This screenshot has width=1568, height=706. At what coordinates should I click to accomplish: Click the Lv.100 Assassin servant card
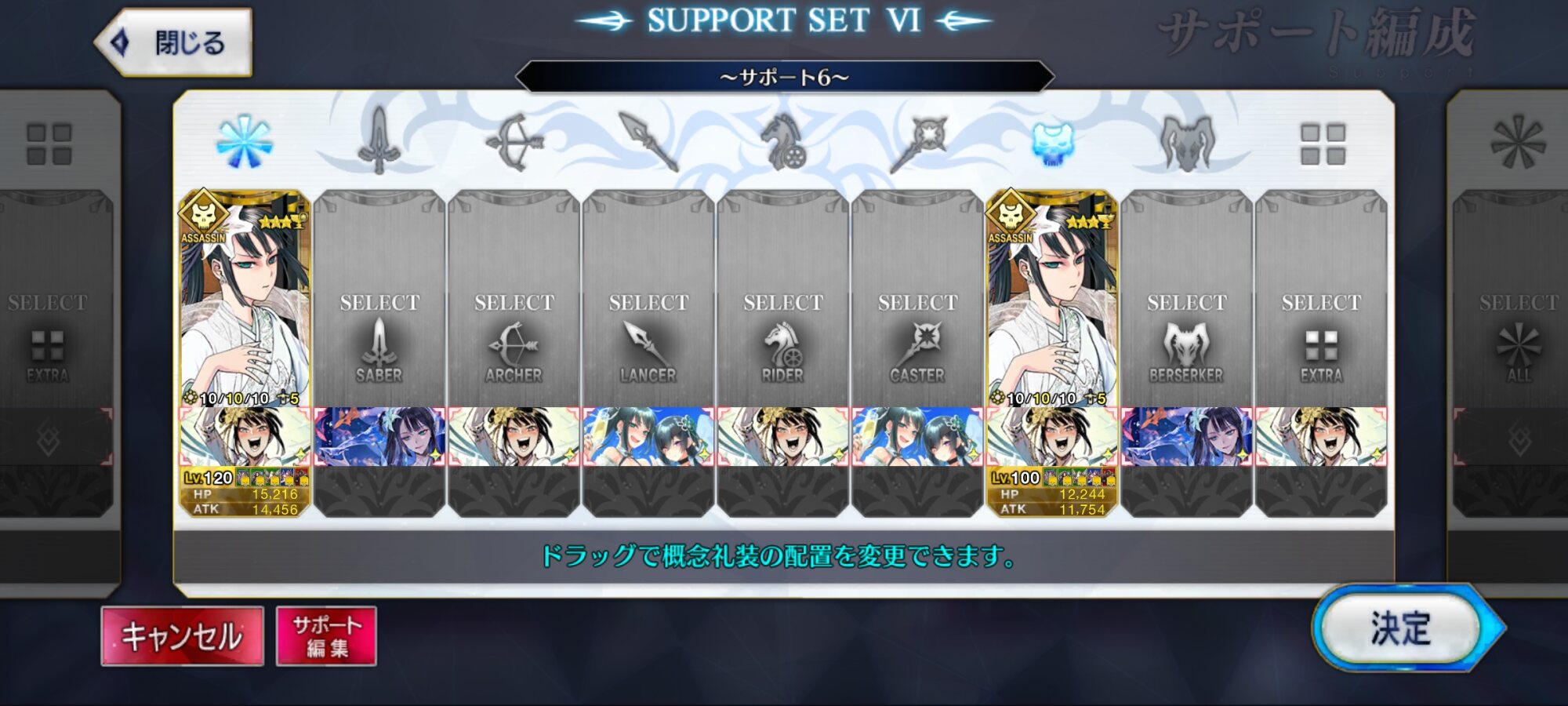pyautogui.click(x=1051, y=298)
